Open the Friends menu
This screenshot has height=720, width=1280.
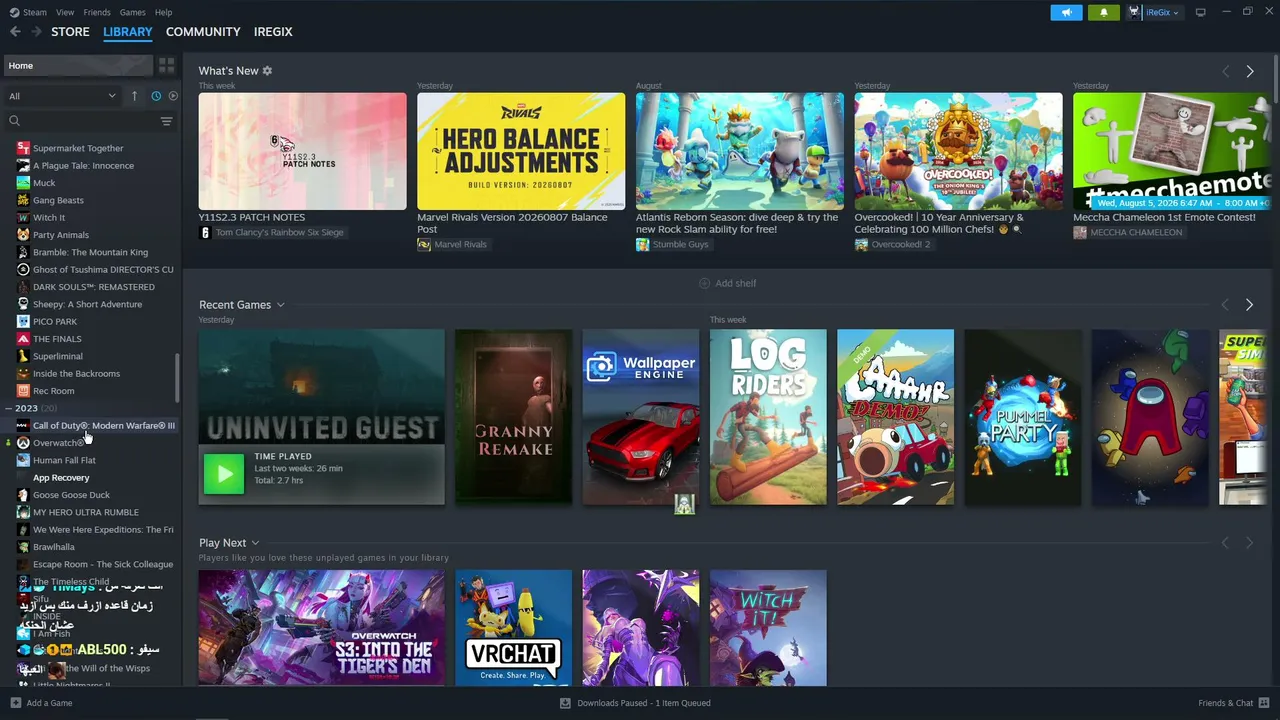tap(97, 12)
